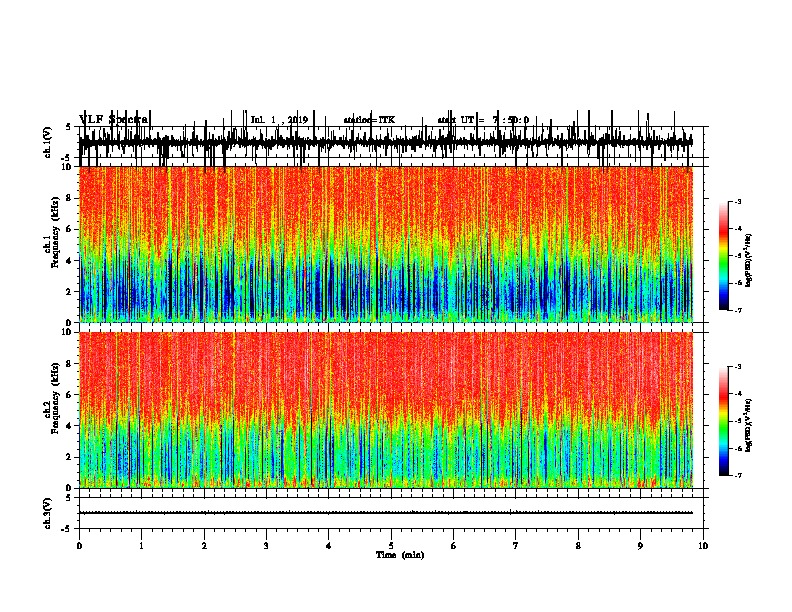Viewport: 792px width, 612px height.
Task: Click the ch.1 spectrogram panel
Action: (386, 244)
